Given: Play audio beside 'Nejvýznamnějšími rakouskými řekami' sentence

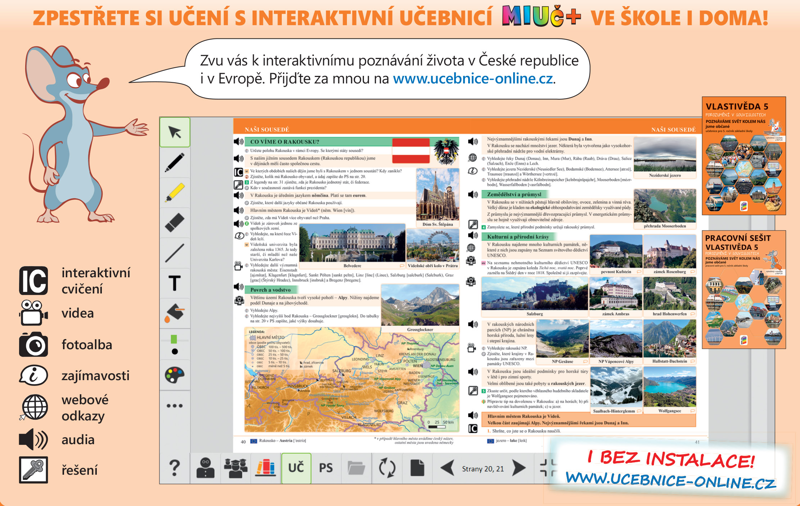Looking at the screenshot, I should (x=473, y=142).
